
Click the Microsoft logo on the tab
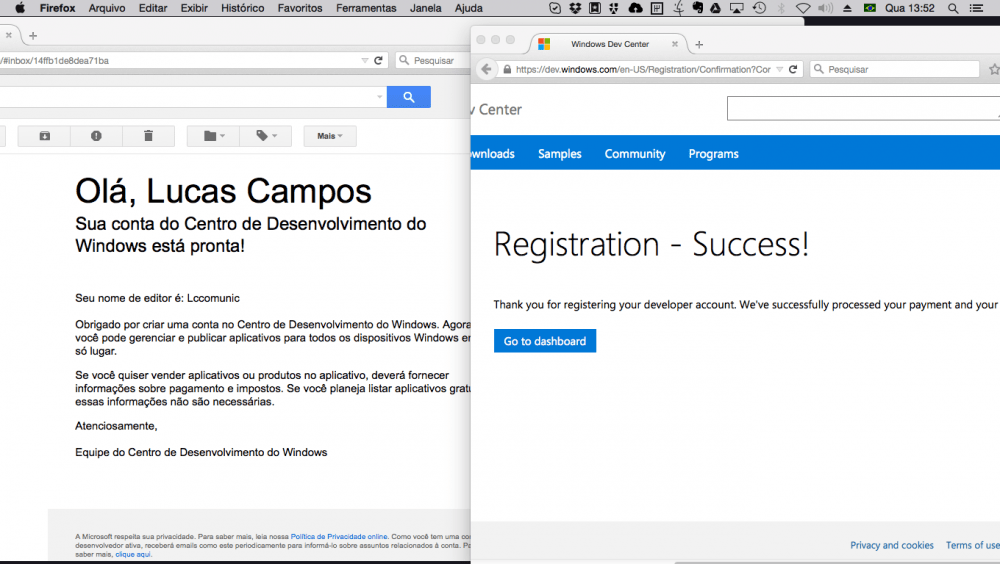tap(544, 44)
